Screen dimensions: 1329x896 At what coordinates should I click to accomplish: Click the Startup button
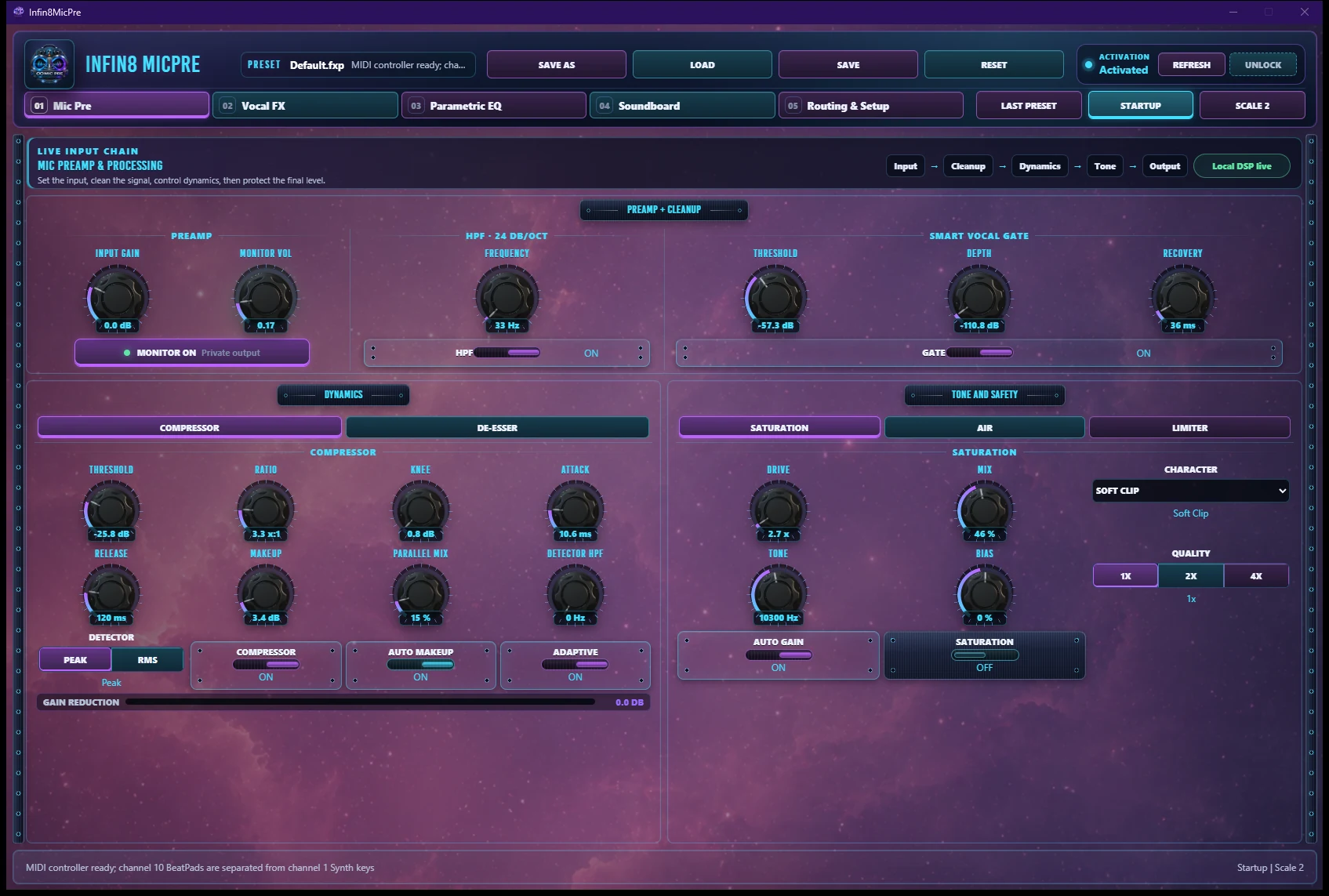click(x=1140, y=105)
